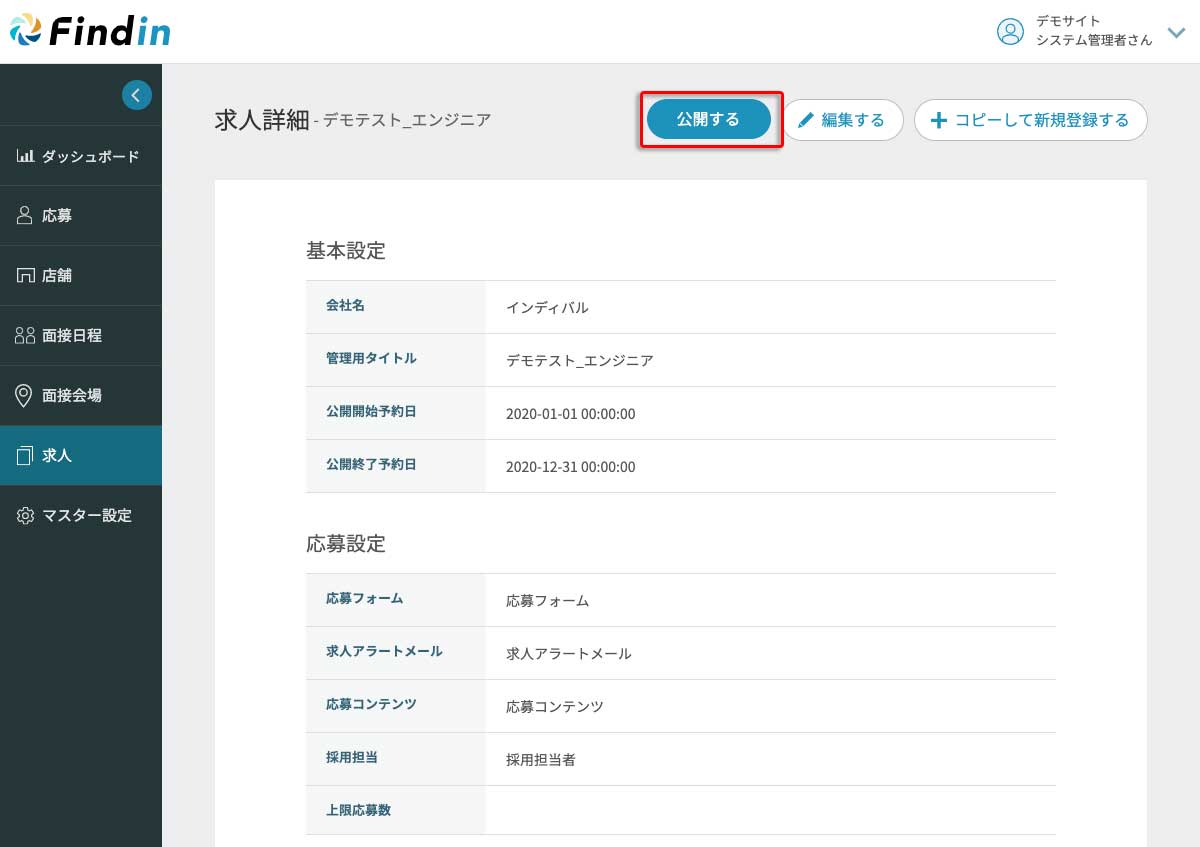Click the dashboard bar chart icon

(x=26, y=156)
